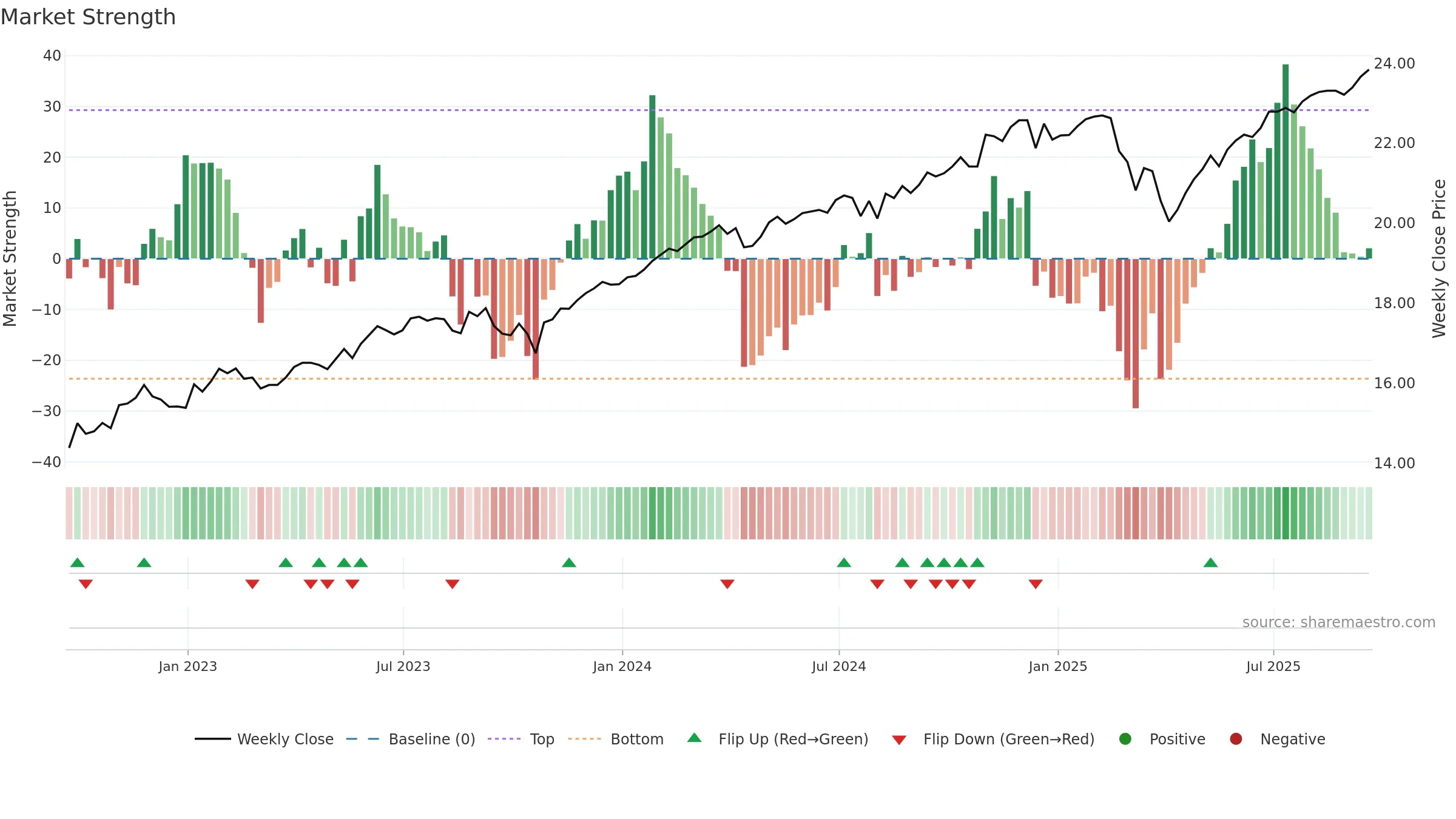Click the Jul 2024 x-axis label
Viewport: 1456px width, 819px height.
[x=839, y=666]
